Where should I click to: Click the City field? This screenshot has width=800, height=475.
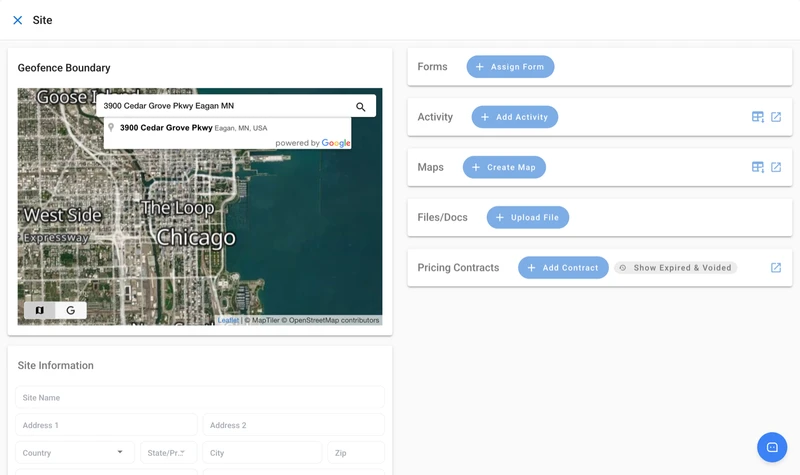point(262,453)
